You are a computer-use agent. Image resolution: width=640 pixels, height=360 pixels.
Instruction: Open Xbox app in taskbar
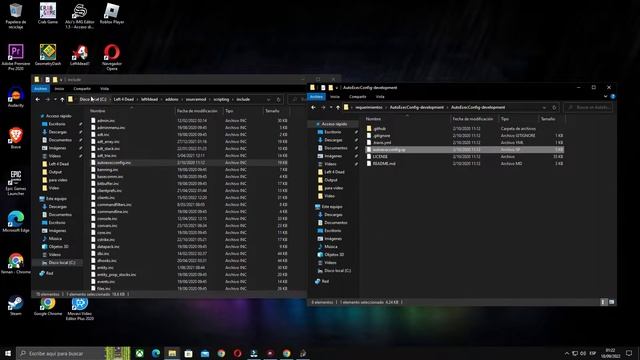coord(140,353)
